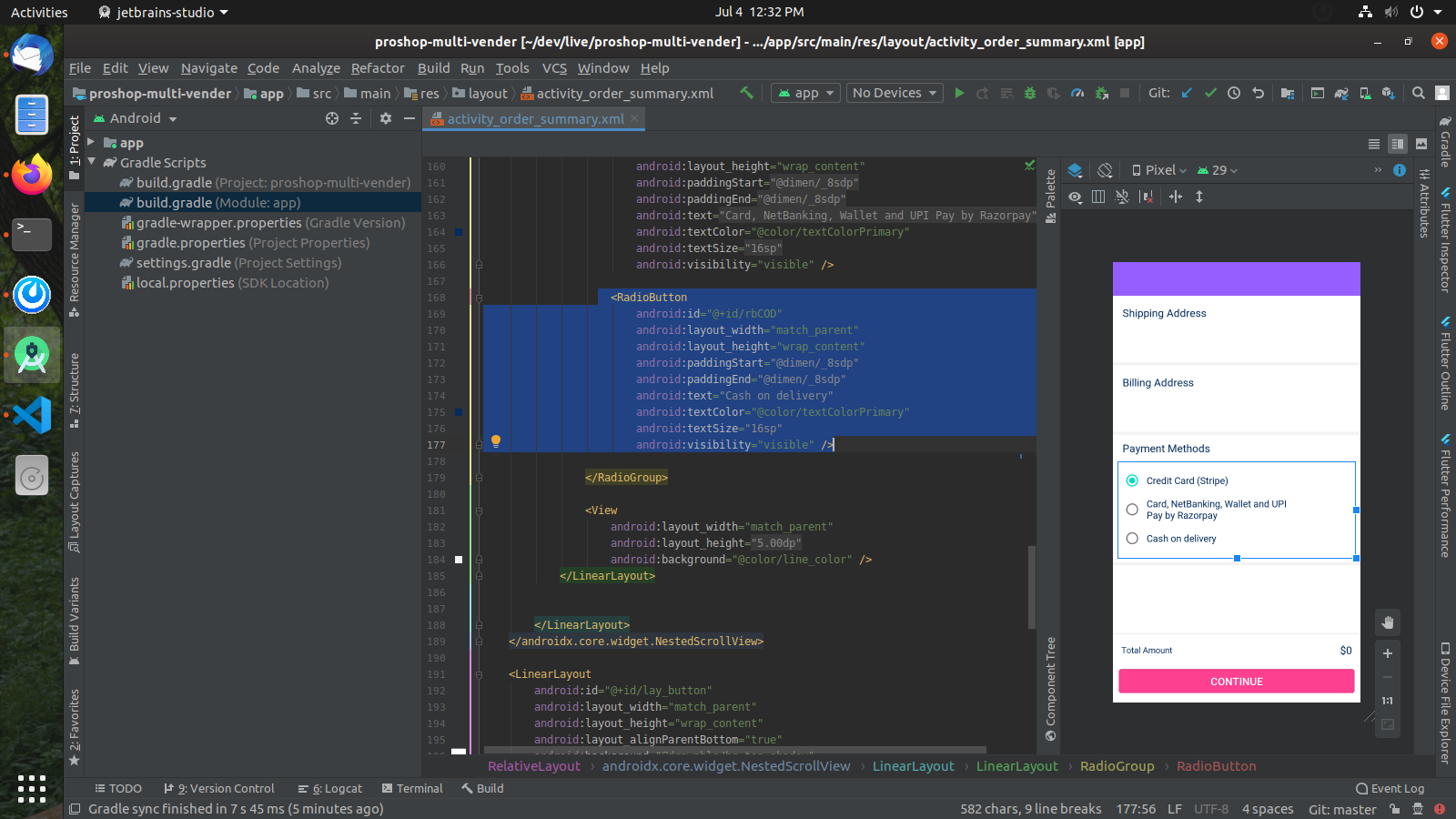1456x819 pixels.
Task: Open Android Studio in Ubuntu dock
Action: click(32, 355)
